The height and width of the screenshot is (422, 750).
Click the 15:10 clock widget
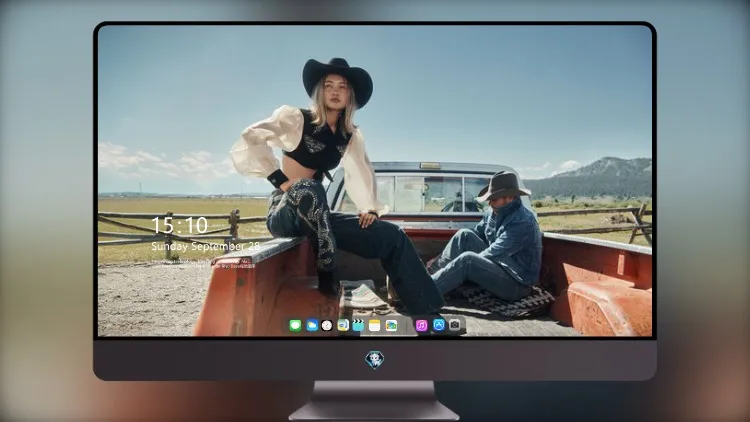point(179,225)
